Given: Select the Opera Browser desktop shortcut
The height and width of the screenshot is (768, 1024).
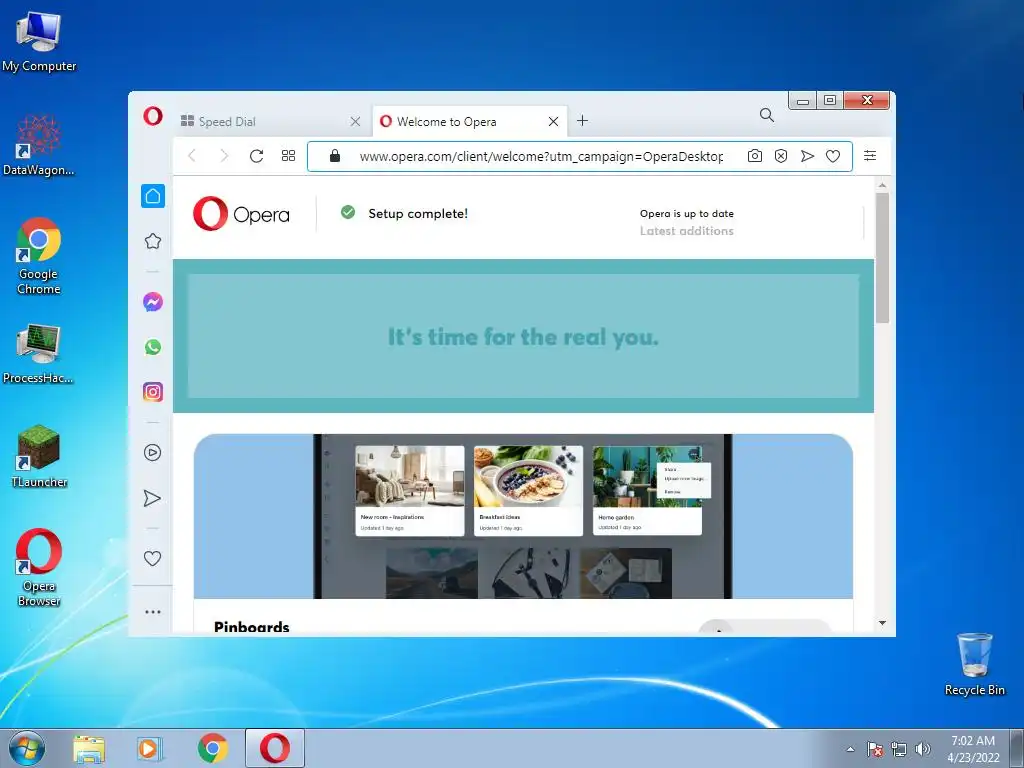Looking at the screenshot, I should [39, 568].
